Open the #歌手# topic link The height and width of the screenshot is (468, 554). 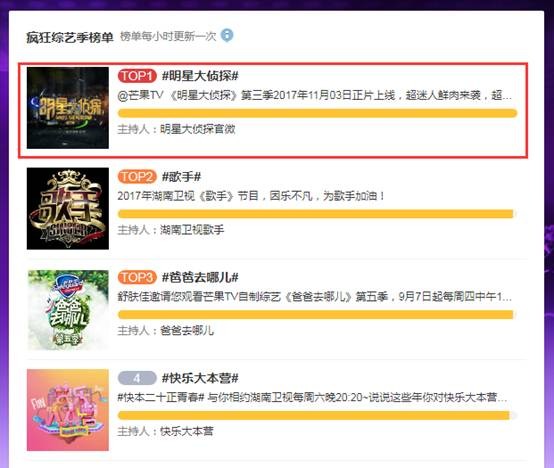181,177
